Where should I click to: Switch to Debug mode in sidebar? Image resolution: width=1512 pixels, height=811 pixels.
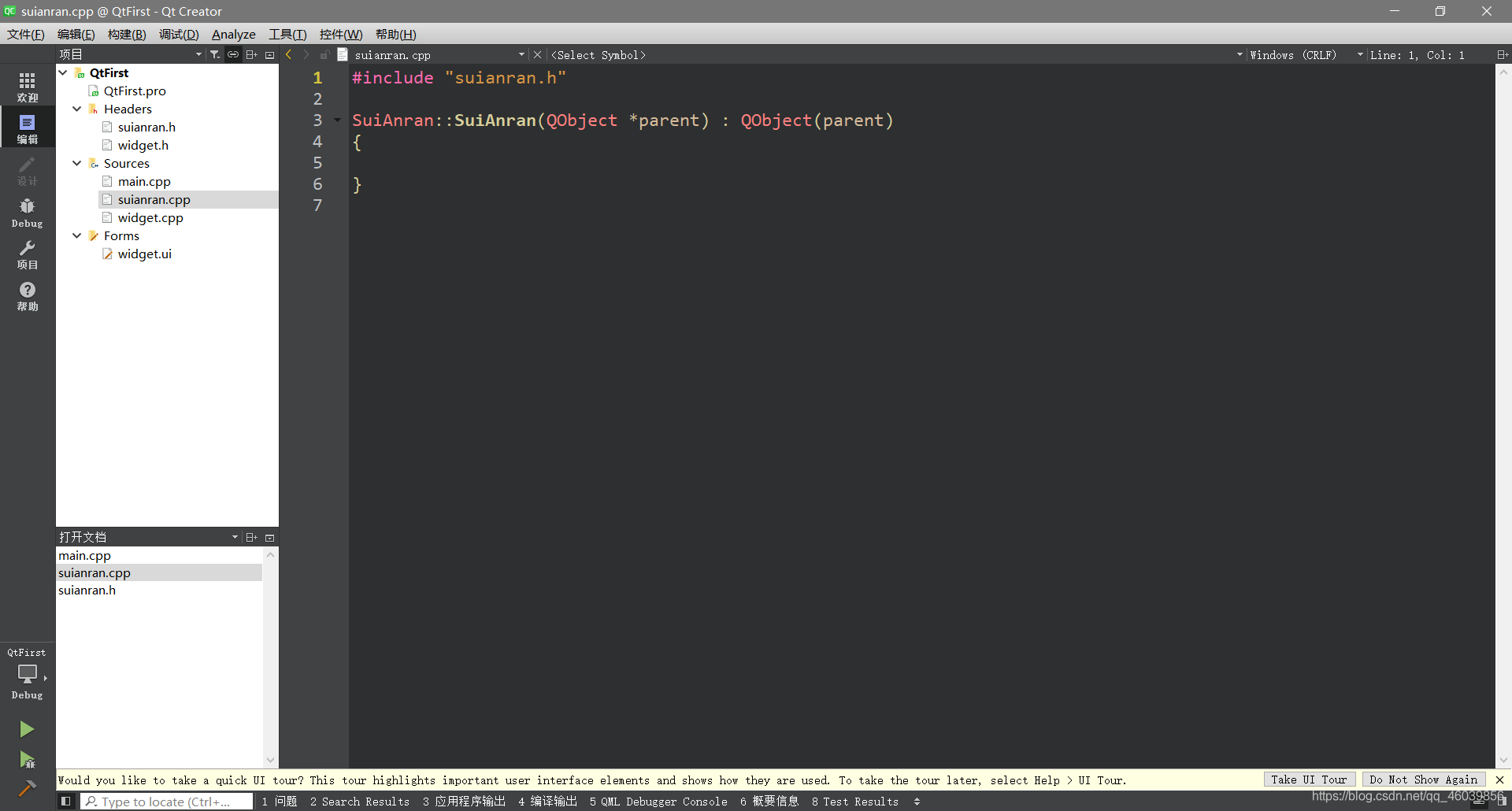[x=28, y=213]
